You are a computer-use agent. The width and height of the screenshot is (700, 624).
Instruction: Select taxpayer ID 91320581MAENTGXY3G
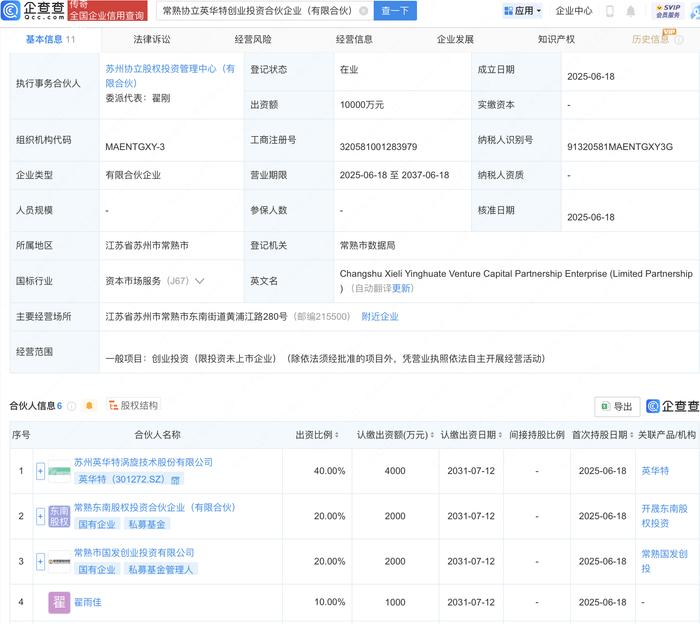click(x=620, y=147)
